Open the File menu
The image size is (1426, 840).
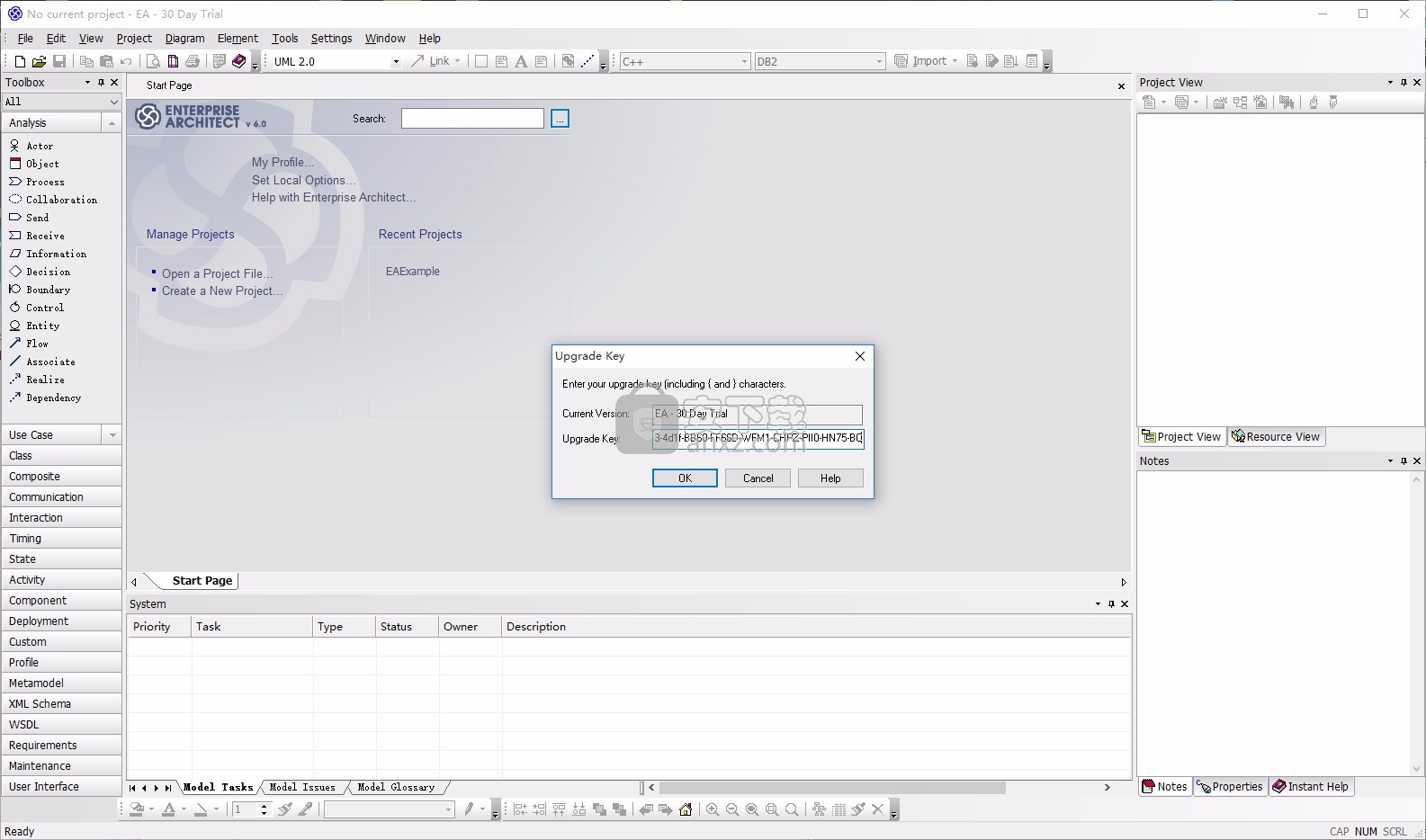(x=25, y=39)
